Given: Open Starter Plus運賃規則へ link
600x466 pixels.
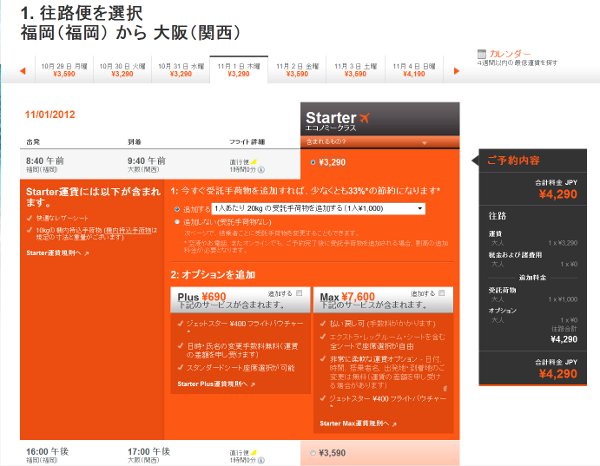Looking at the screenshot, I should pos(216,384).
